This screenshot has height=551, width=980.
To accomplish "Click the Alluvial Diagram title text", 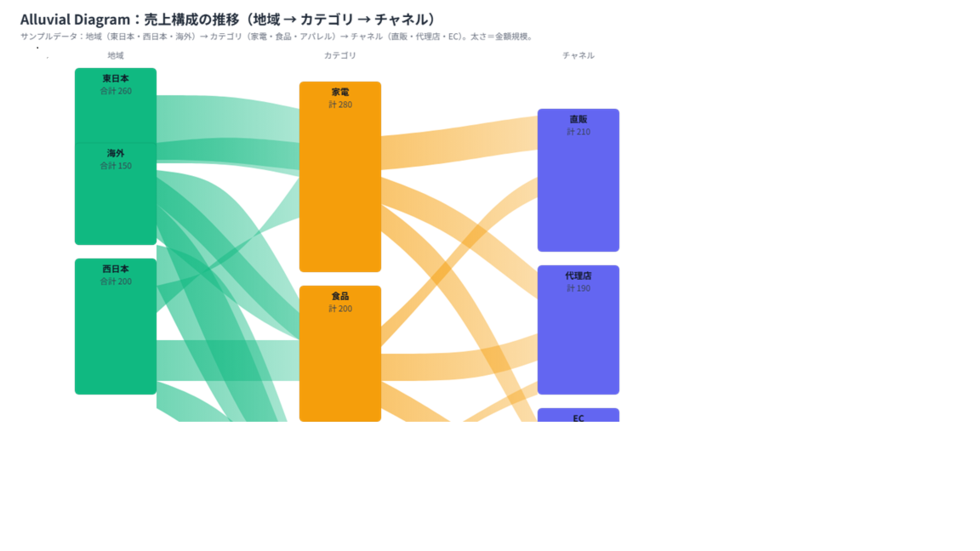I will [x=228, y=19].
